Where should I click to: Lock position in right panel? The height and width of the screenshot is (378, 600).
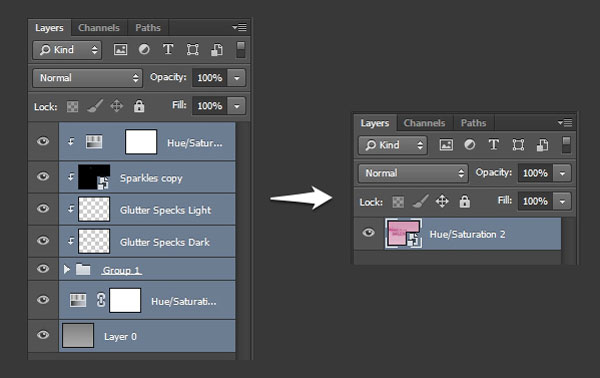pyautogui.click(x=442, y=201)
